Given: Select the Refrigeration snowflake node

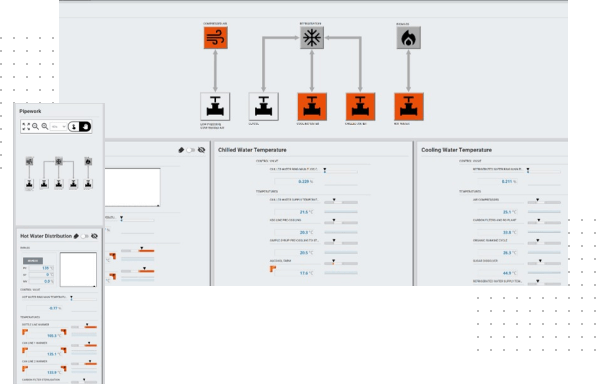Looking at the screenshot, I should coord(312,38).
